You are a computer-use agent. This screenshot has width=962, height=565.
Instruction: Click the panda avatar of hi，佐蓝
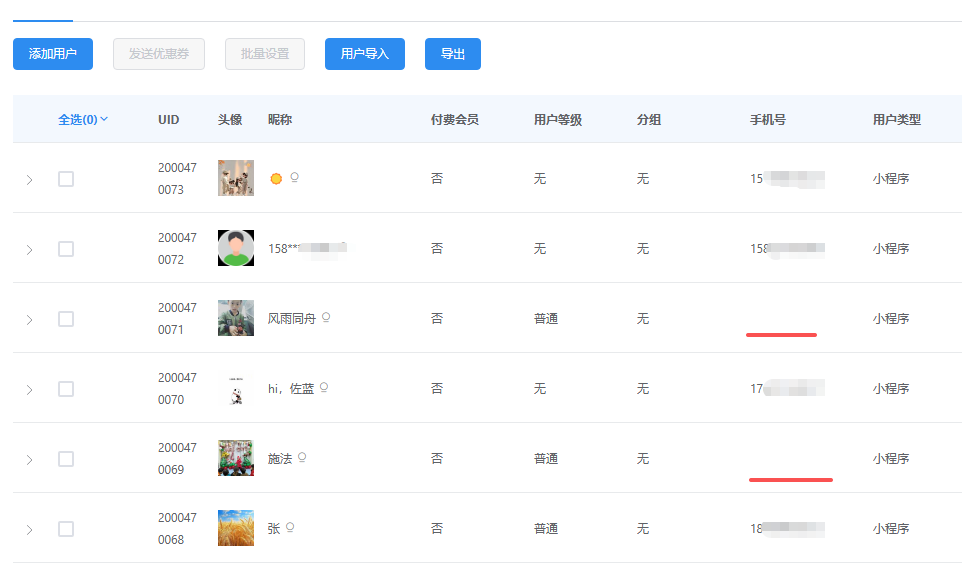tap(236, 390)
